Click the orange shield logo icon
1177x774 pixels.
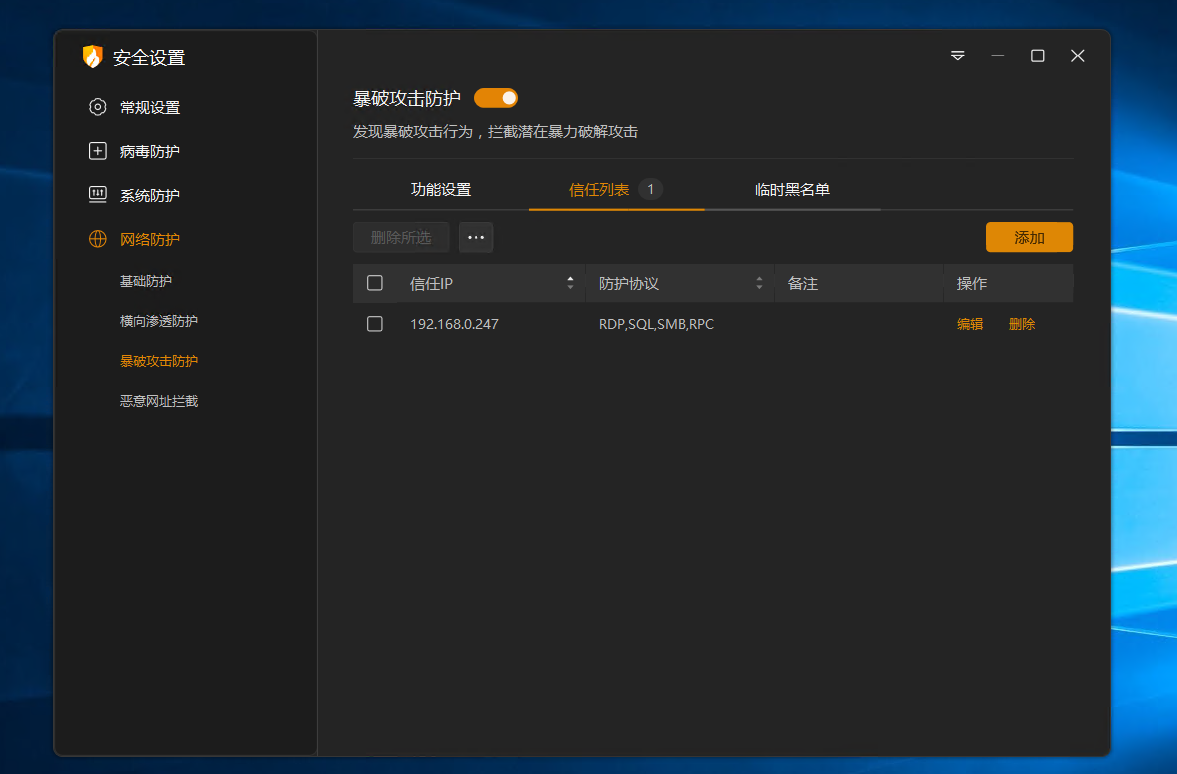coord(93,57)
